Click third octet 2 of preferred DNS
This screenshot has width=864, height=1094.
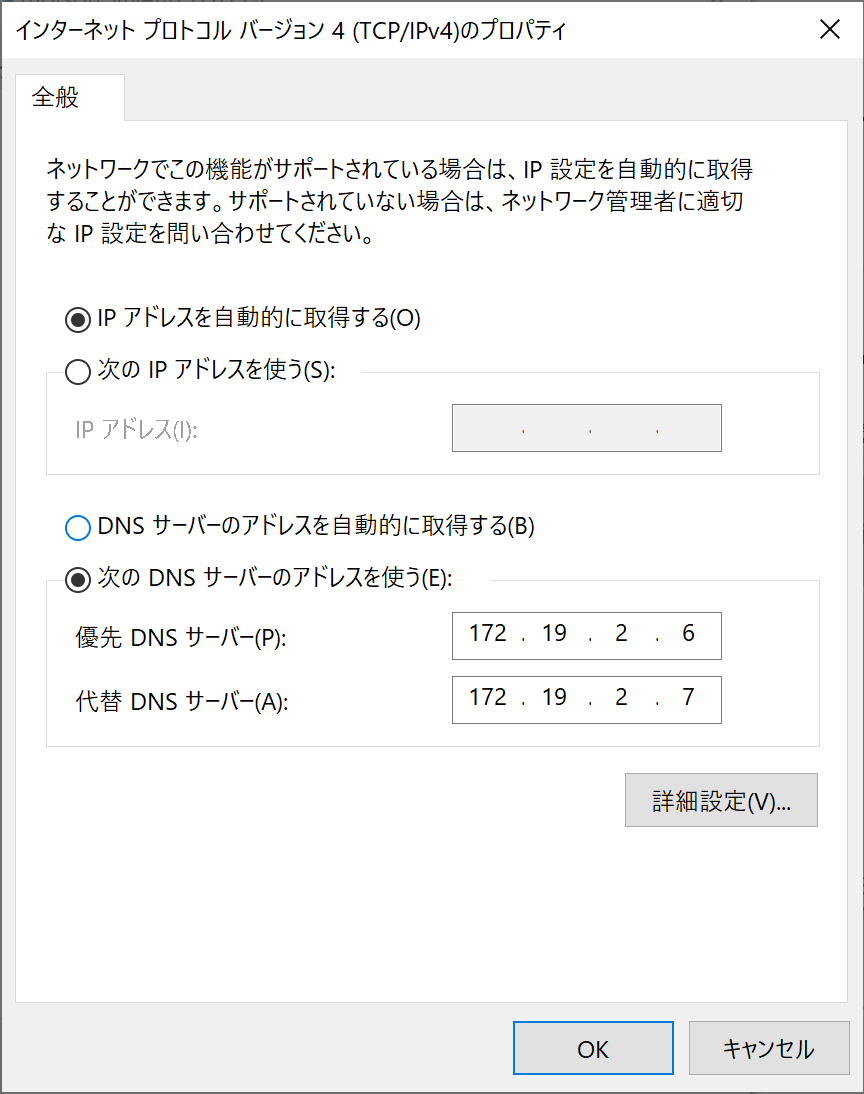point(621,634)
